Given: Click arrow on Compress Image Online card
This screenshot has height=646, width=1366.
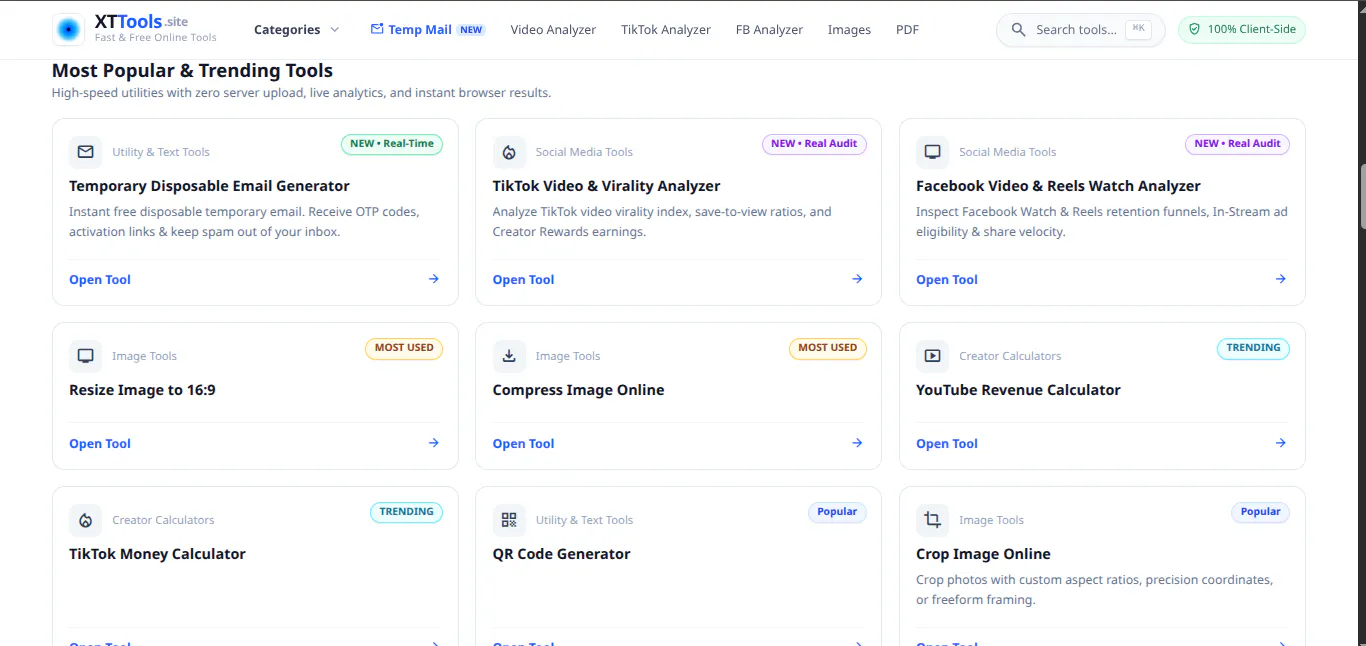Looking at the screenshot, I should coord(857,443).
